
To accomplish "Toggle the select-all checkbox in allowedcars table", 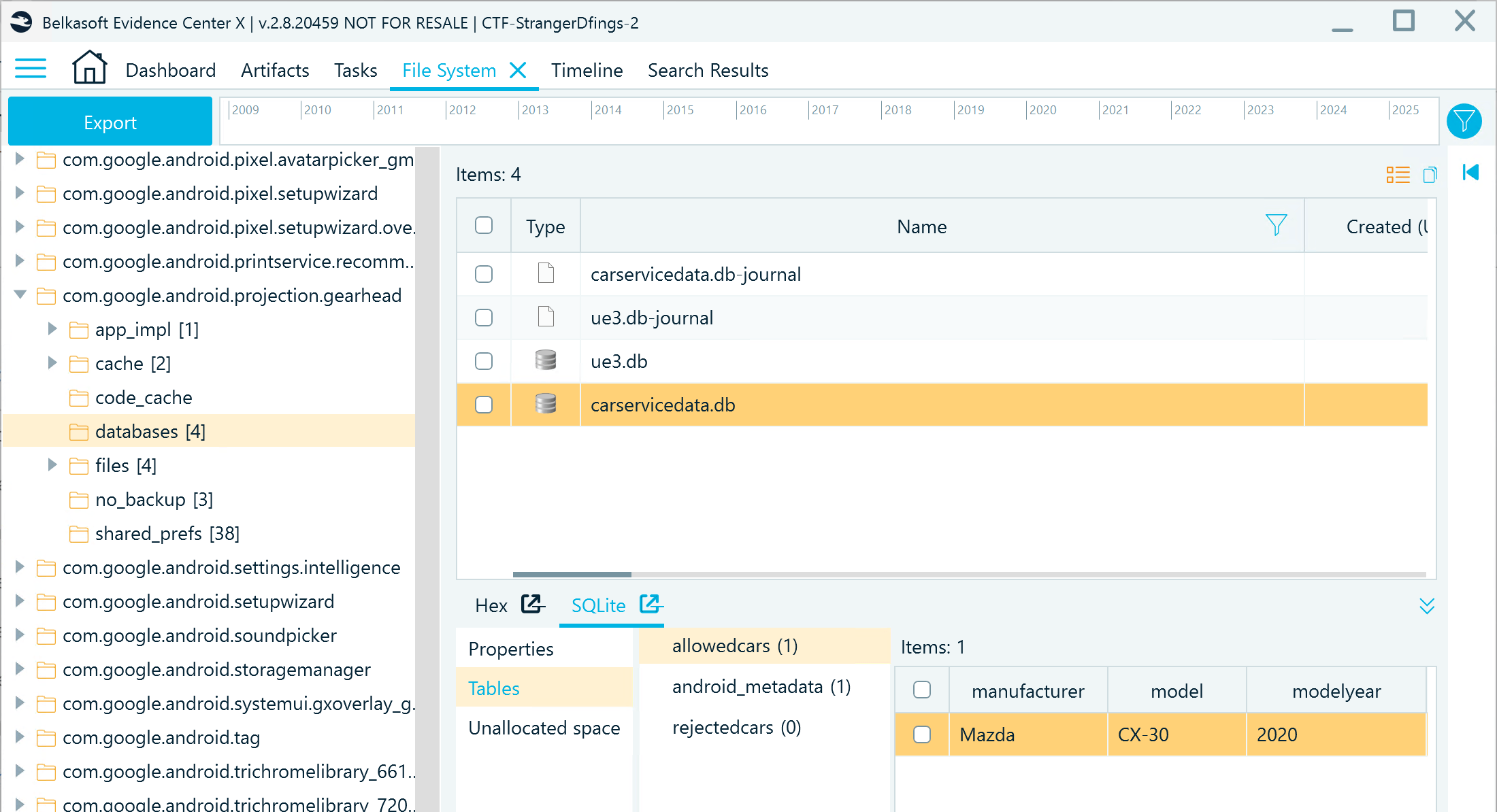I will (922, 690).
